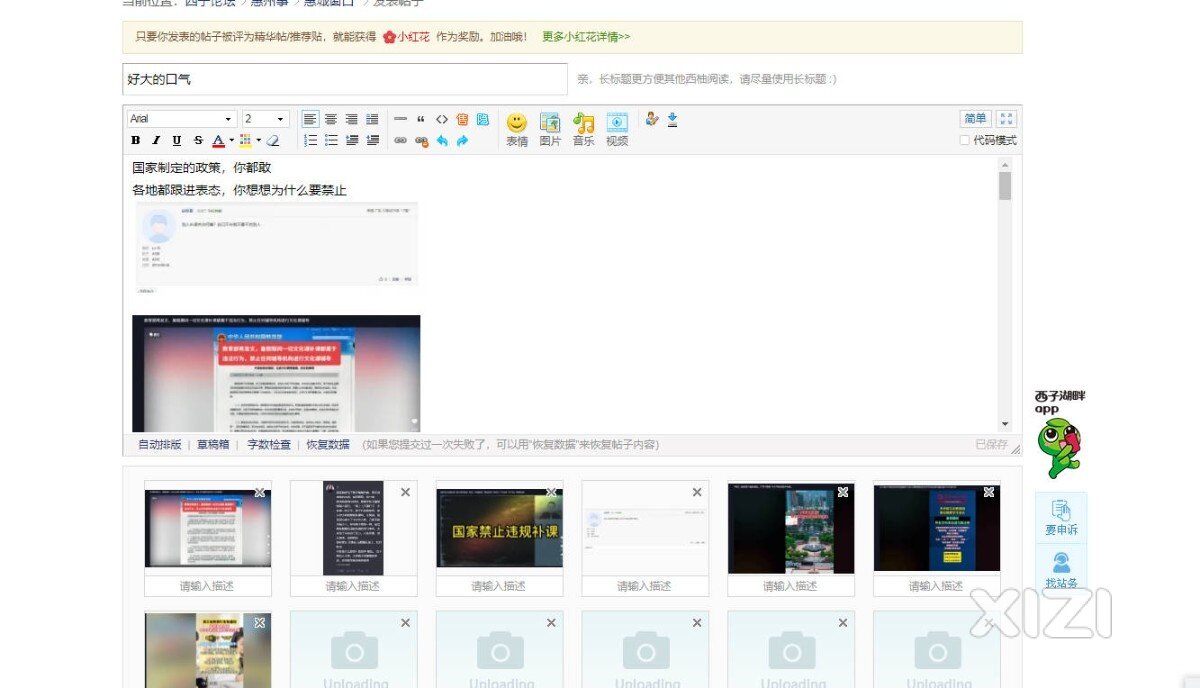The image size is (1200, 688).
Task: Select the white forum post uploaded thumbnail
Action: pyautogui.click(x=645, y=527)
